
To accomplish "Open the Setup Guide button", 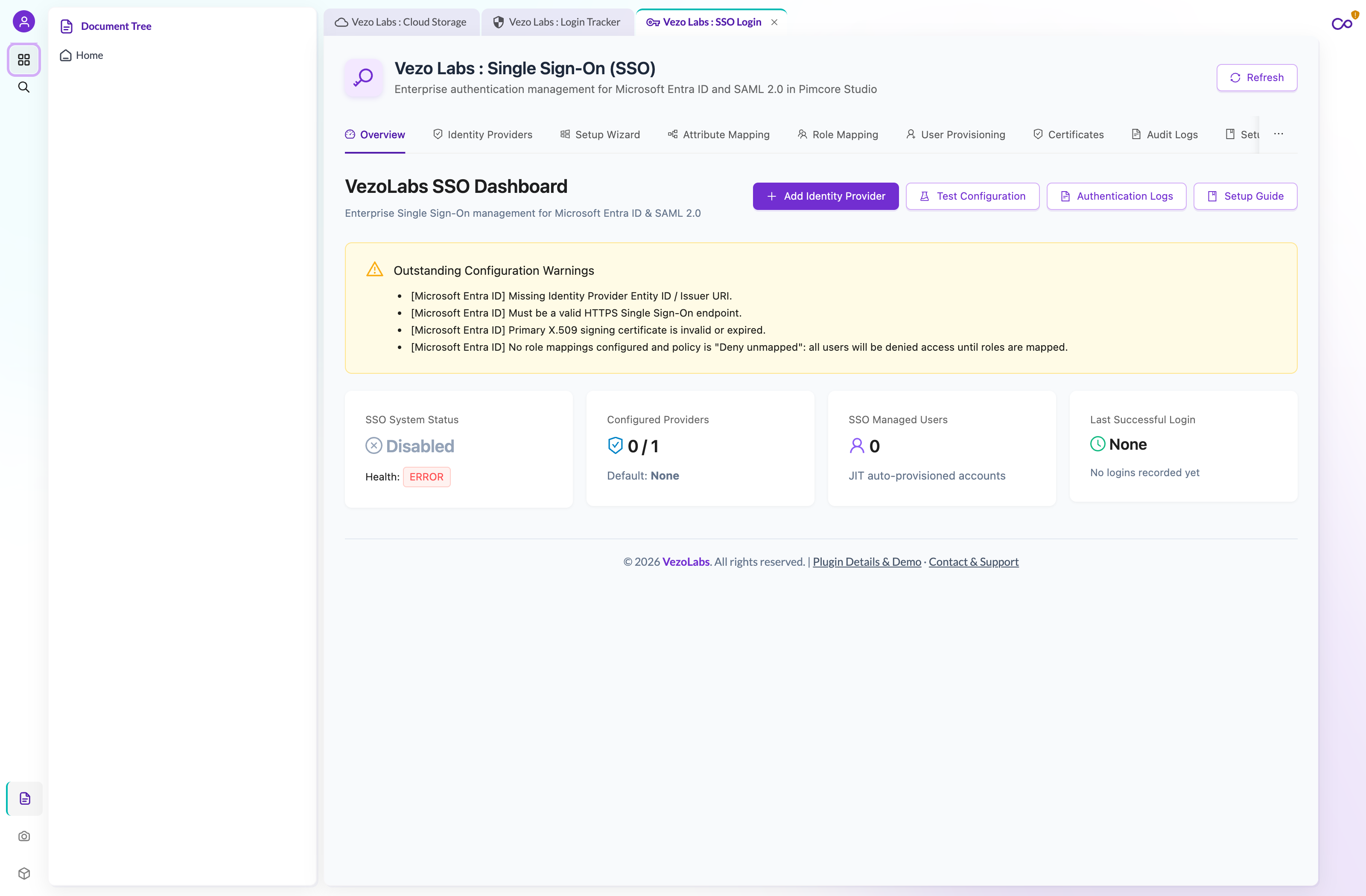I will 1245,196.
